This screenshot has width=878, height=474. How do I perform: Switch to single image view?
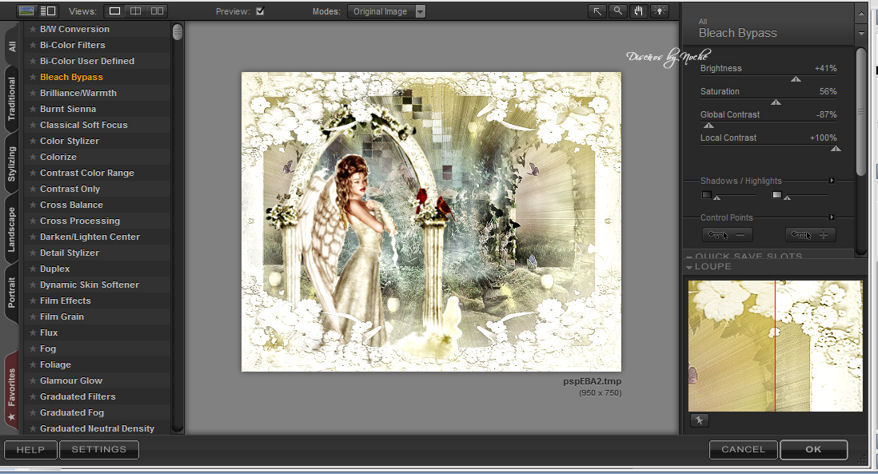pos(115,11)
